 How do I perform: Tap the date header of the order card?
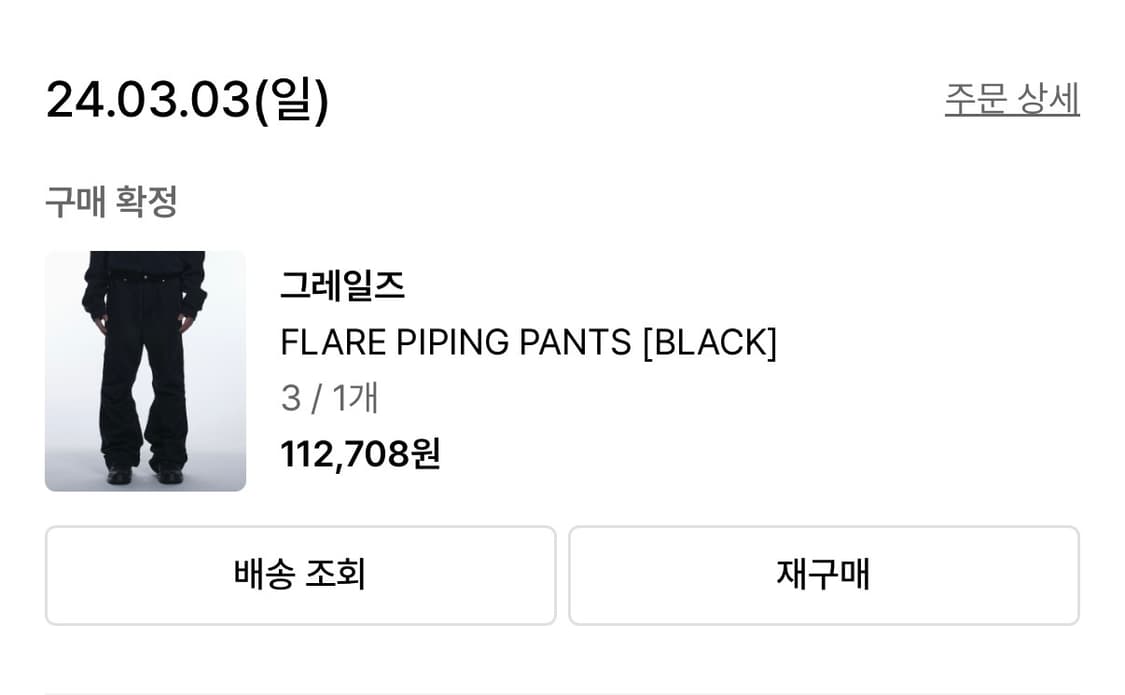[187, 99]
